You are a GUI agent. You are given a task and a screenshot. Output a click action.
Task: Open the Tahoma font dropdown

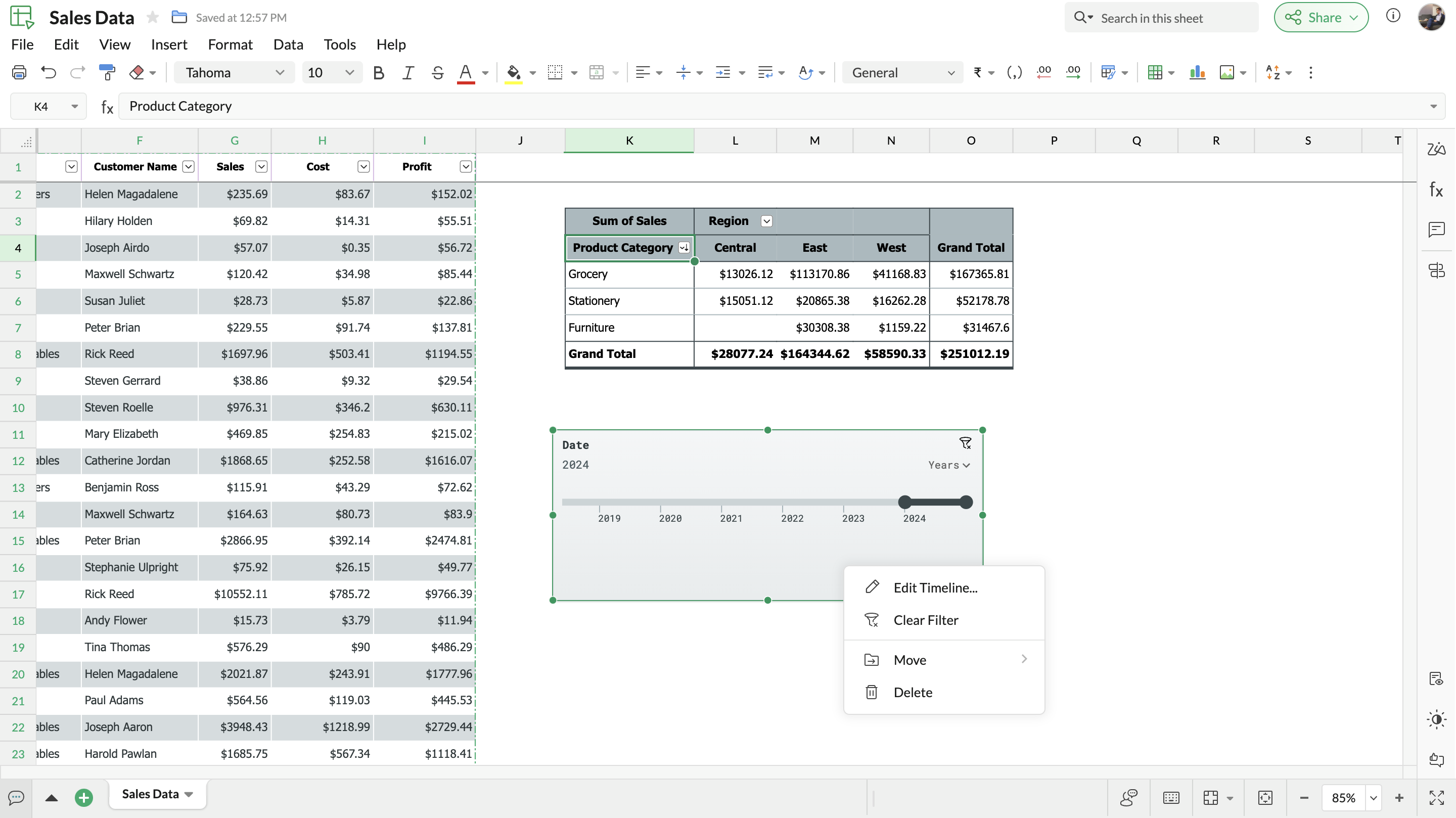coord(234,72)
